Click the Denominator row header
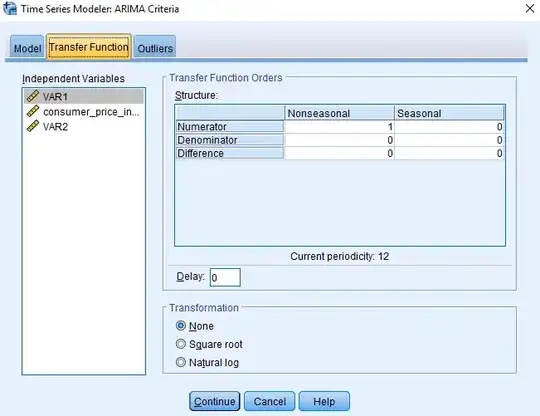This screenshot has width=540, height=416. point(230,140)
